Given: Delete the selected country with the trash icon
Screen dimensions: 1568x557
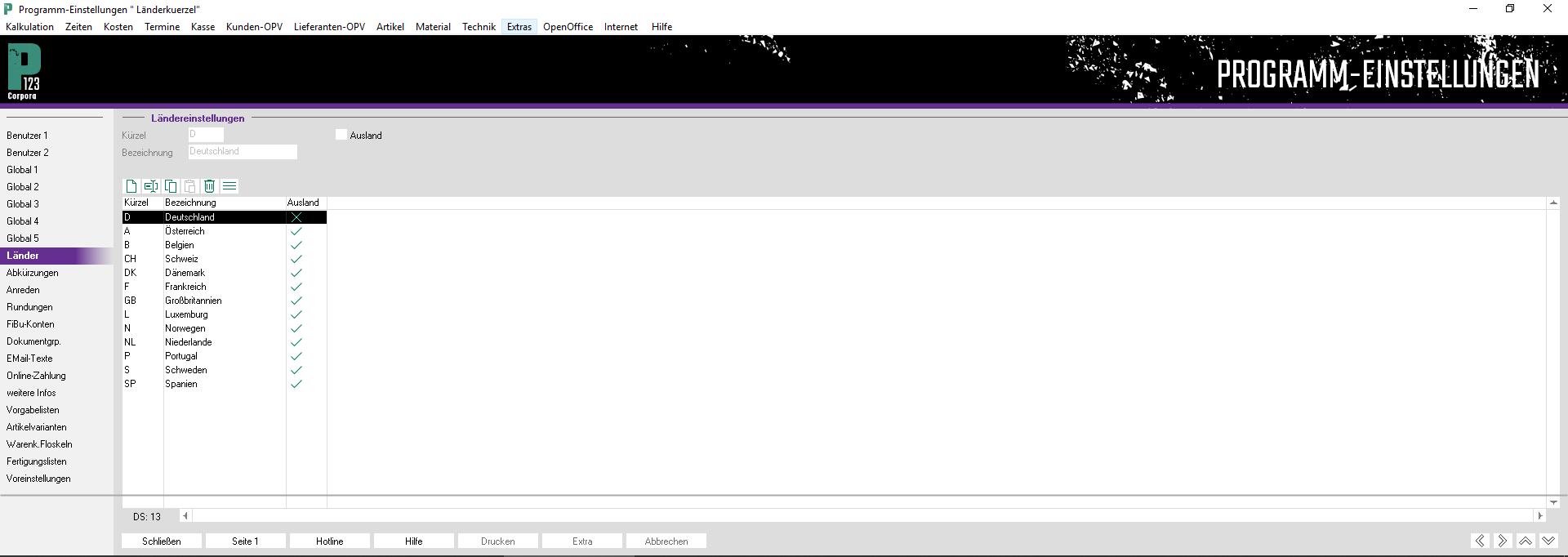Looking at the screenshot, I should pos(210,186).
